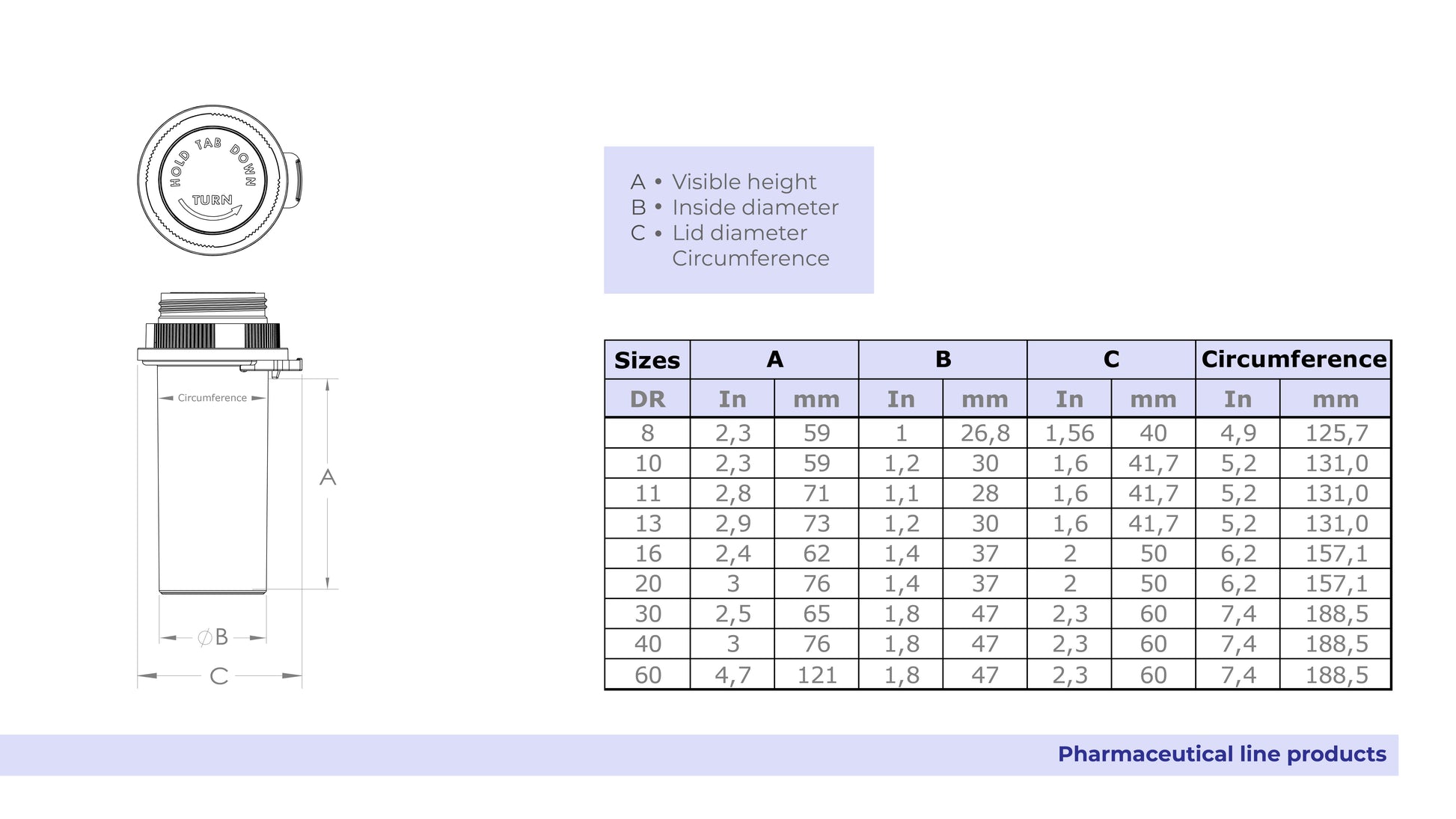Select the "Visible height" legend entry

(x=744, y=182)
